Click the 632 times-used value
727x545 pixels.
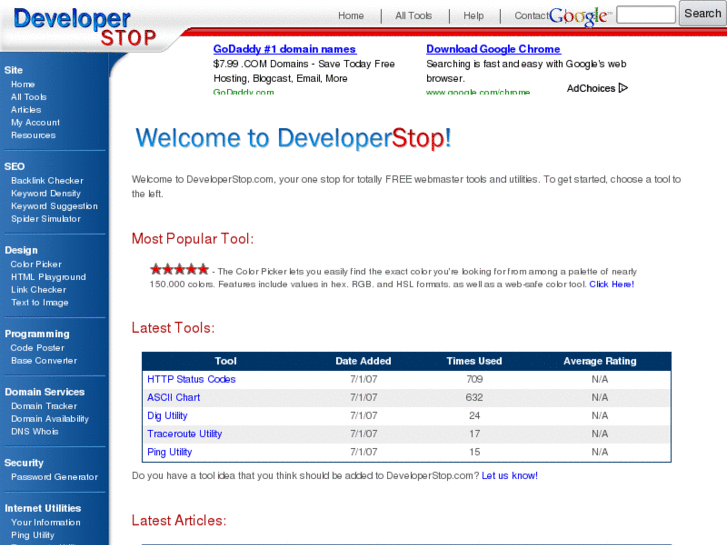click(x=474, y=398)
